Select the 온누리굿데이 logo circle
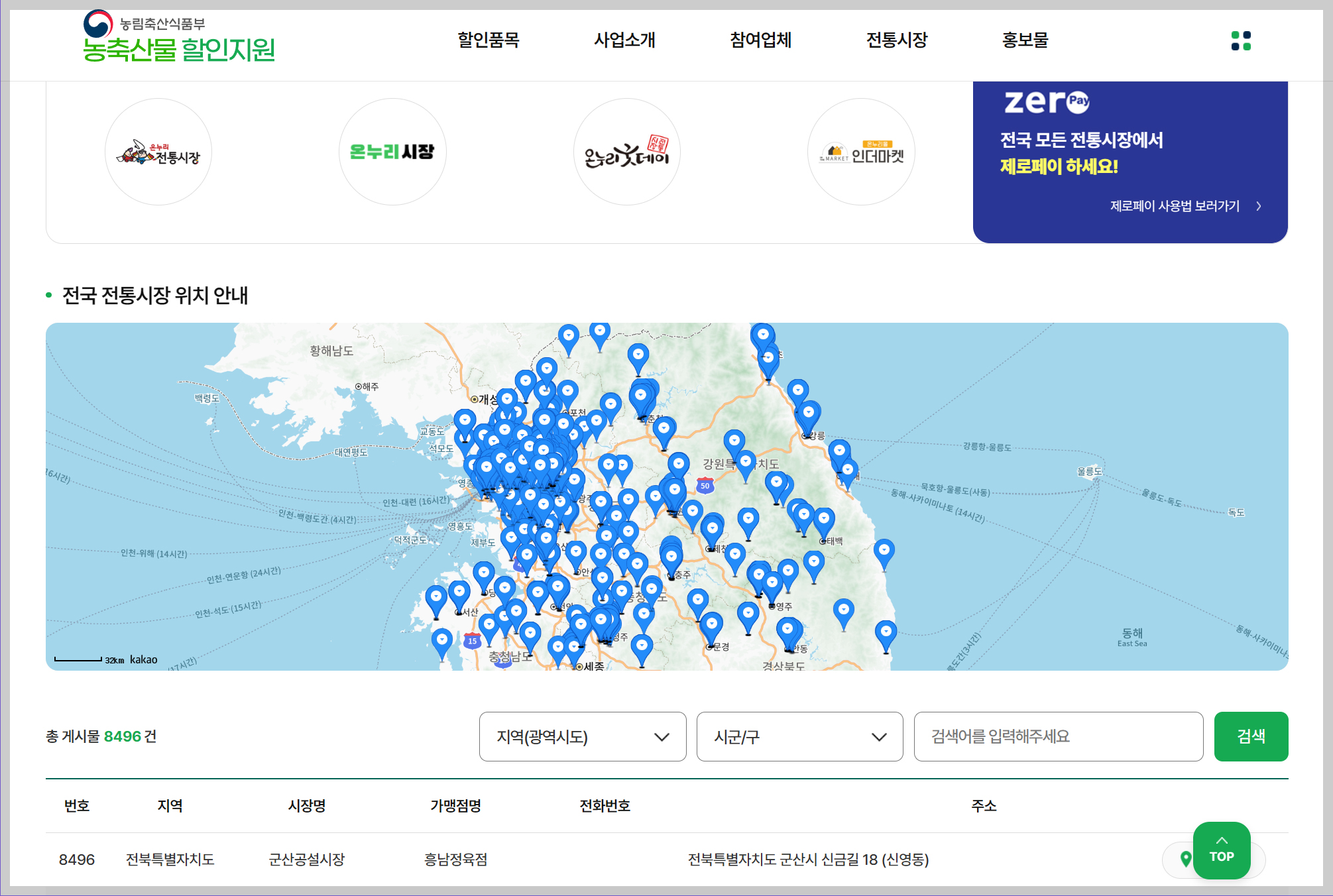The width and height of the screenshot is (1333, 896). point(626,152)
